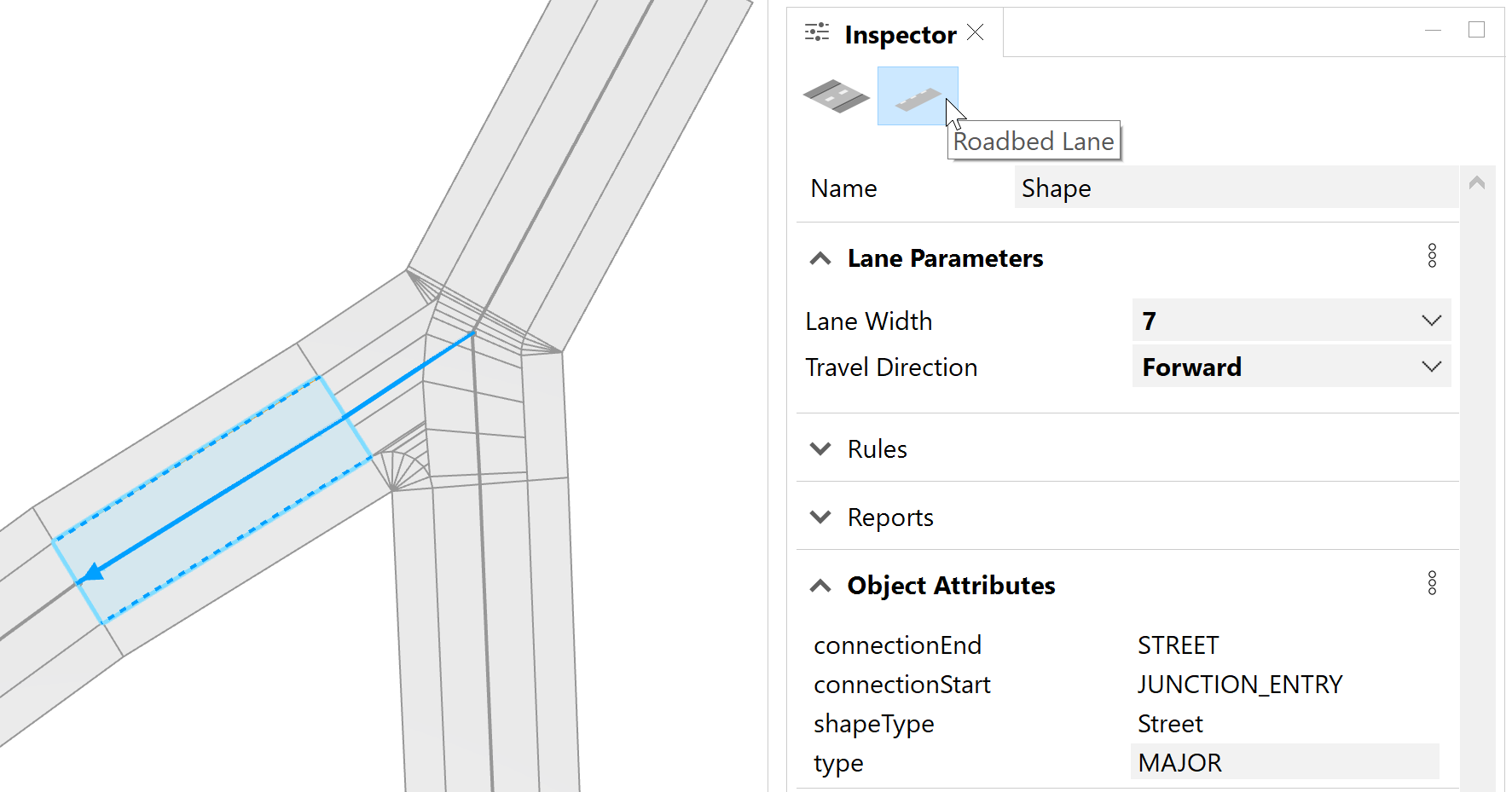The image size is (1512, 792).
Task: Click the connectionStart value JUNCTION_ENTRY
Action: pos(1240,684)
